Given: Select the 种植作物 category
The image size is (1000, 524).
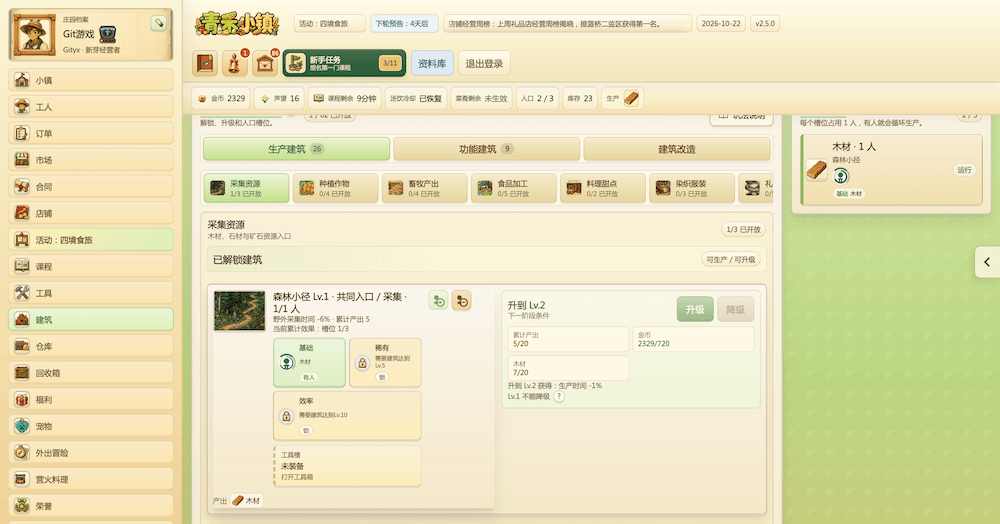Looking at the screenshot, I should (x=335, y=188).
